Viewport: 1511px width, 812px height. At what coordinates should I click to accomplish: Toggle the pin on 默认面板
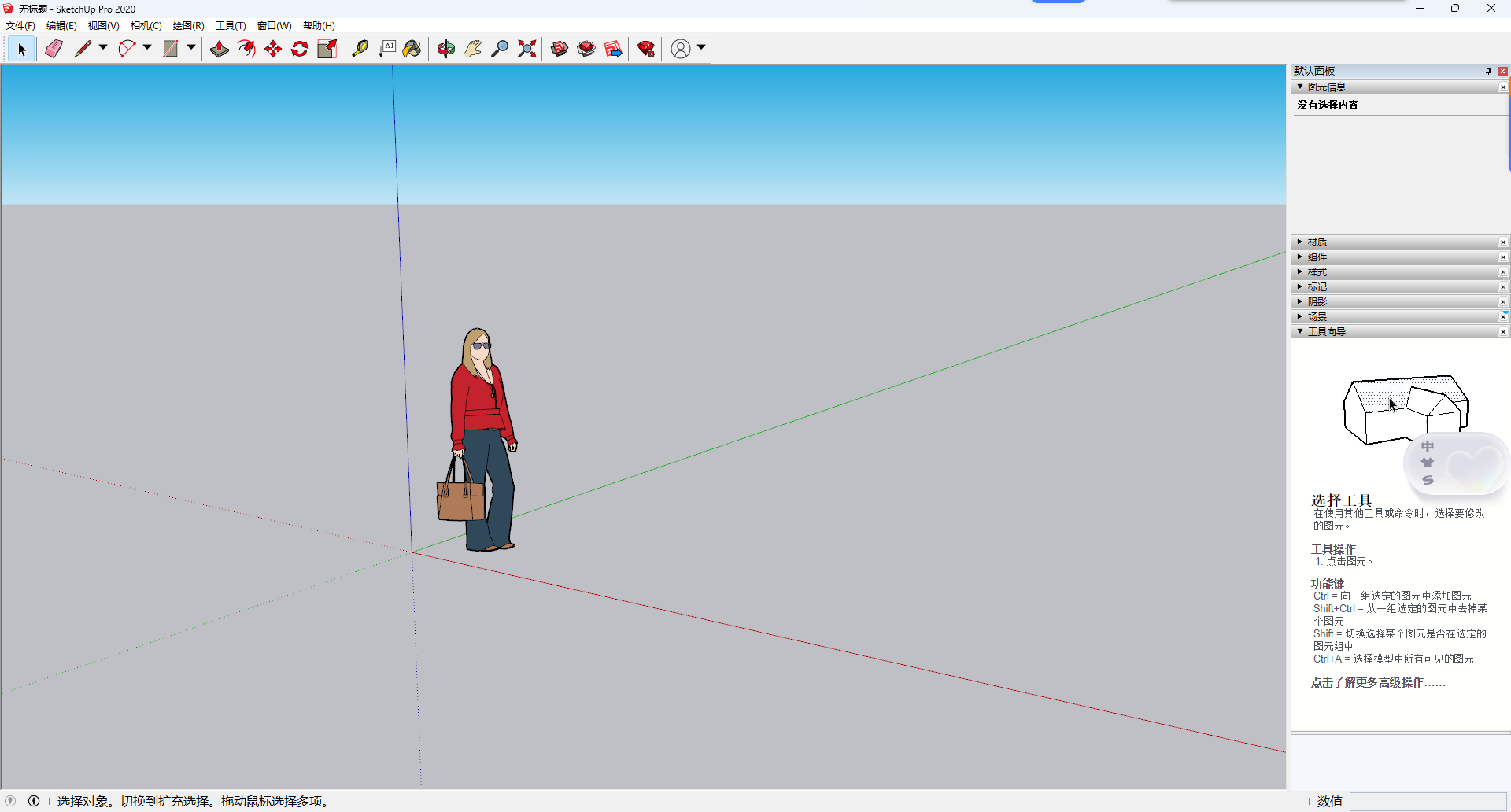coord(1488,71)
